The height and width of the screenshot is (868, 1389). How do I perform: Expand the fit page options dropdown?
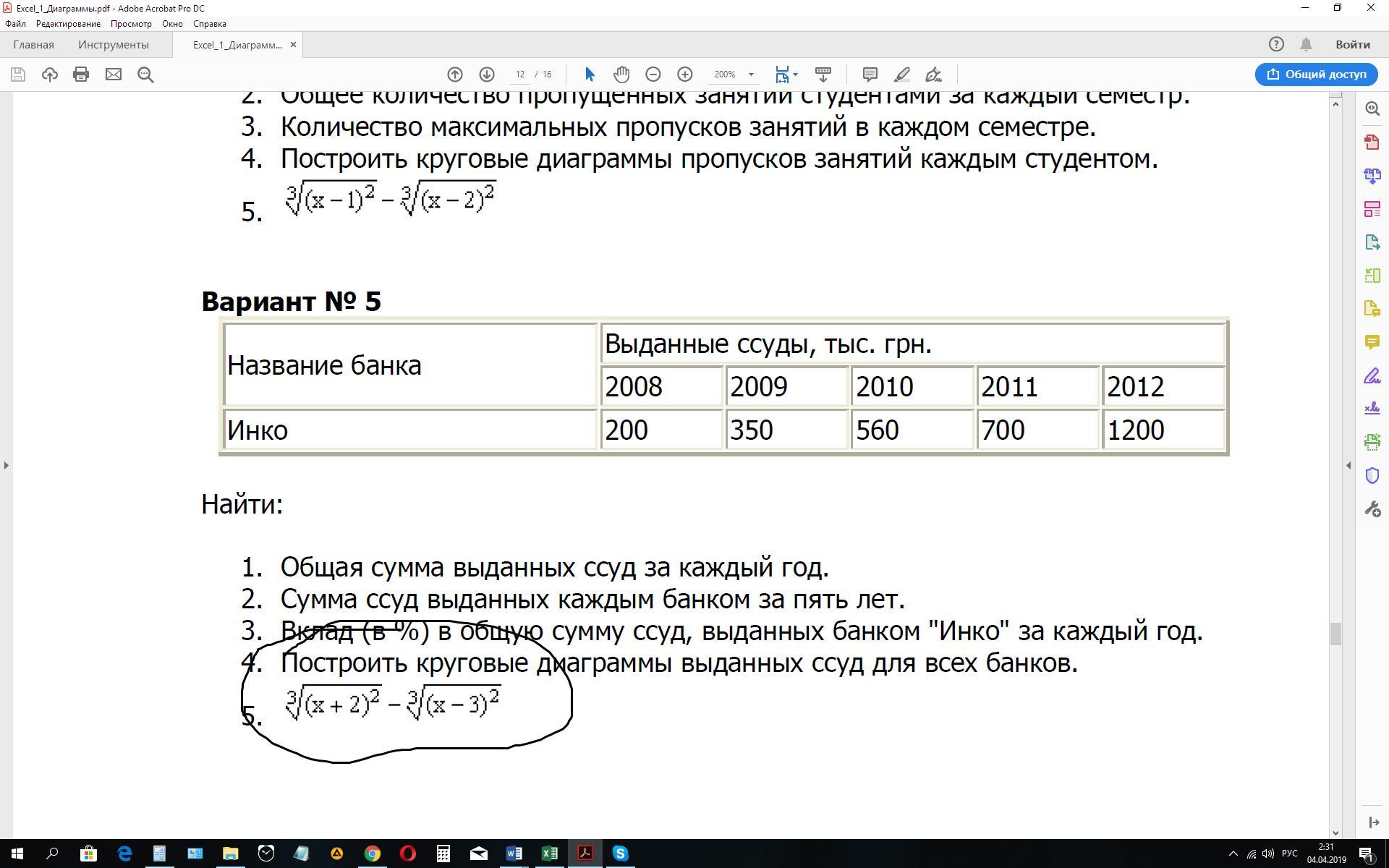coord(796,75)
